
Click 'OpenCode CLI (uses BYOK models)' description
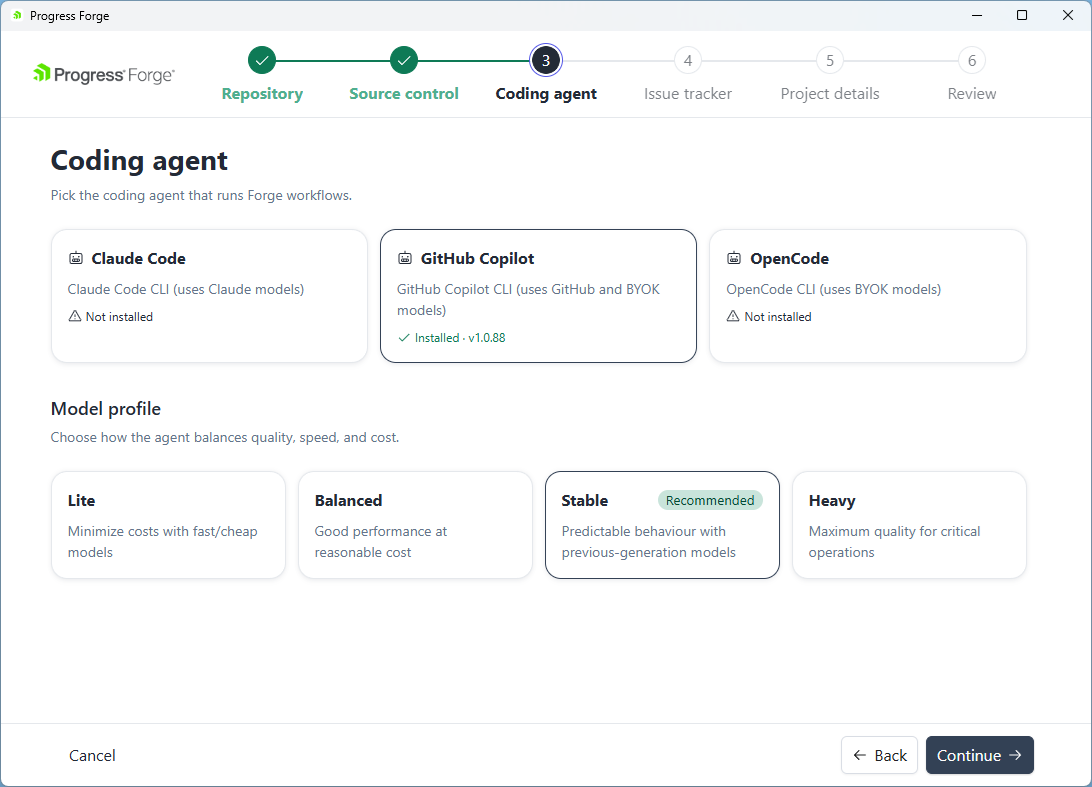point(834,289)
